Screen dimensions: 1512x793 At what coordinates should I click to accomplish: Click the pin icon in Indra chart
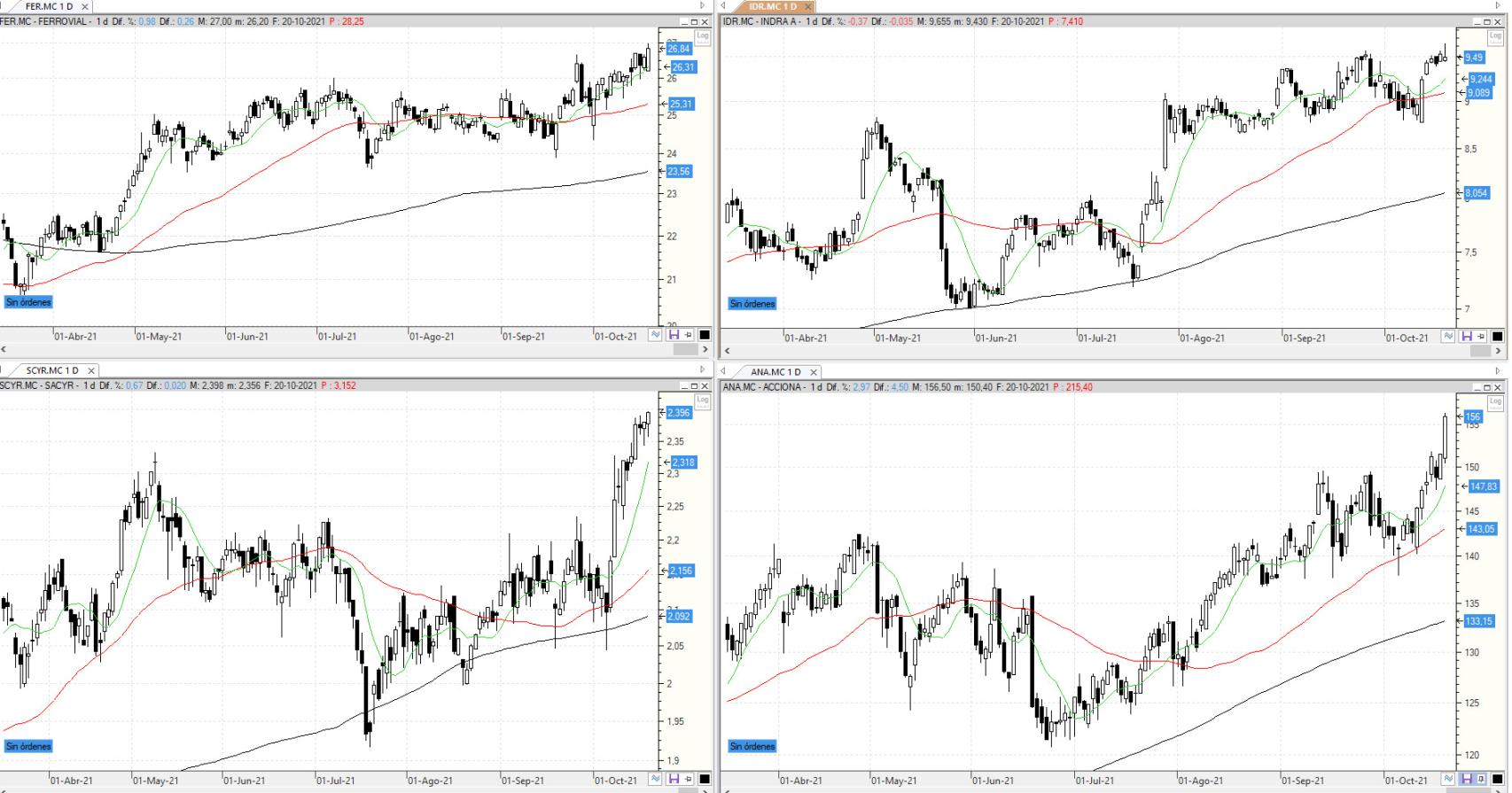tap(1482, 337)
